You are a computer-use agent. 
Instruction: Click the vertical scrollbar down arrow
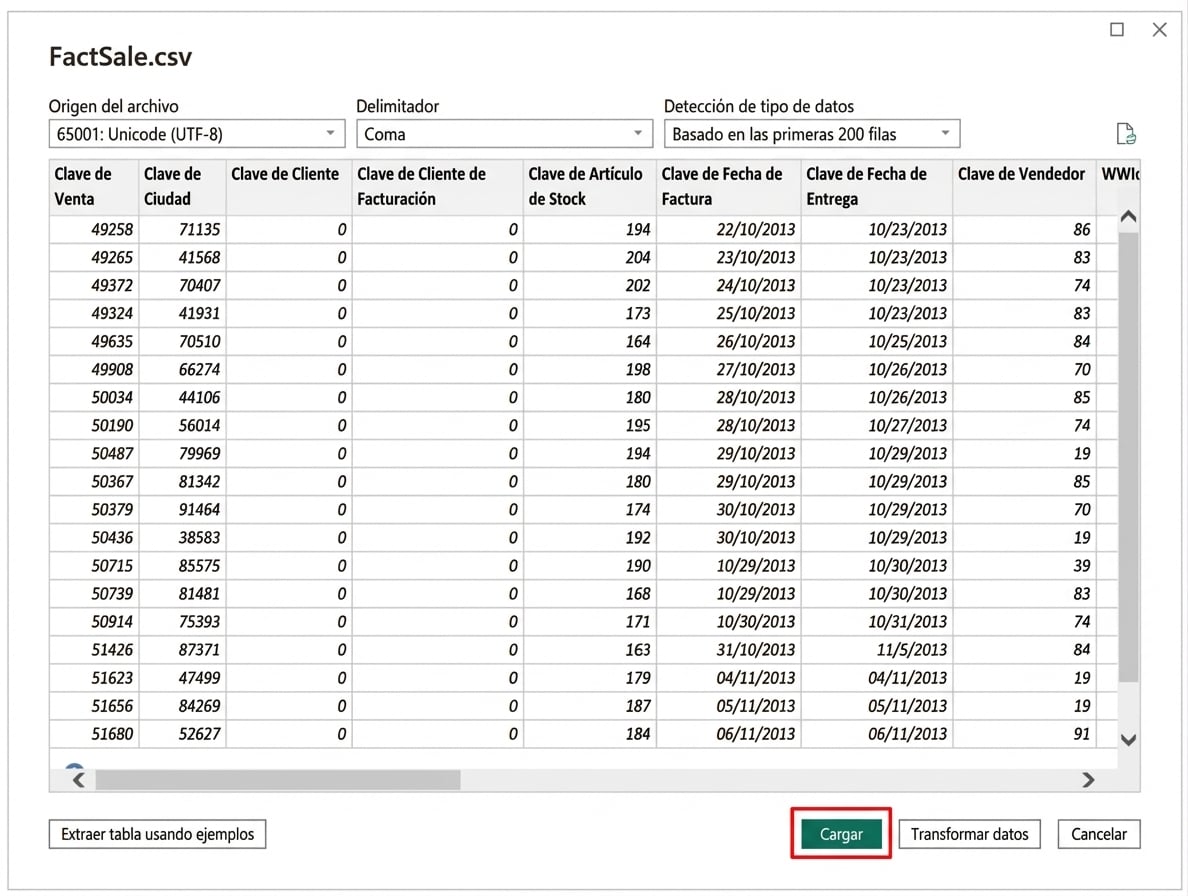(1128, 740)
